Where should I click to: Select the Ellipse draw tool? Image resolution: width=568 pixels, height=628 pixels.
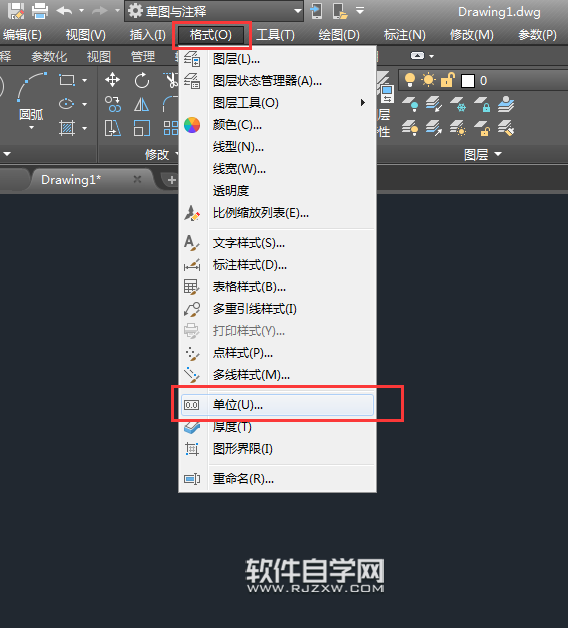66,104
